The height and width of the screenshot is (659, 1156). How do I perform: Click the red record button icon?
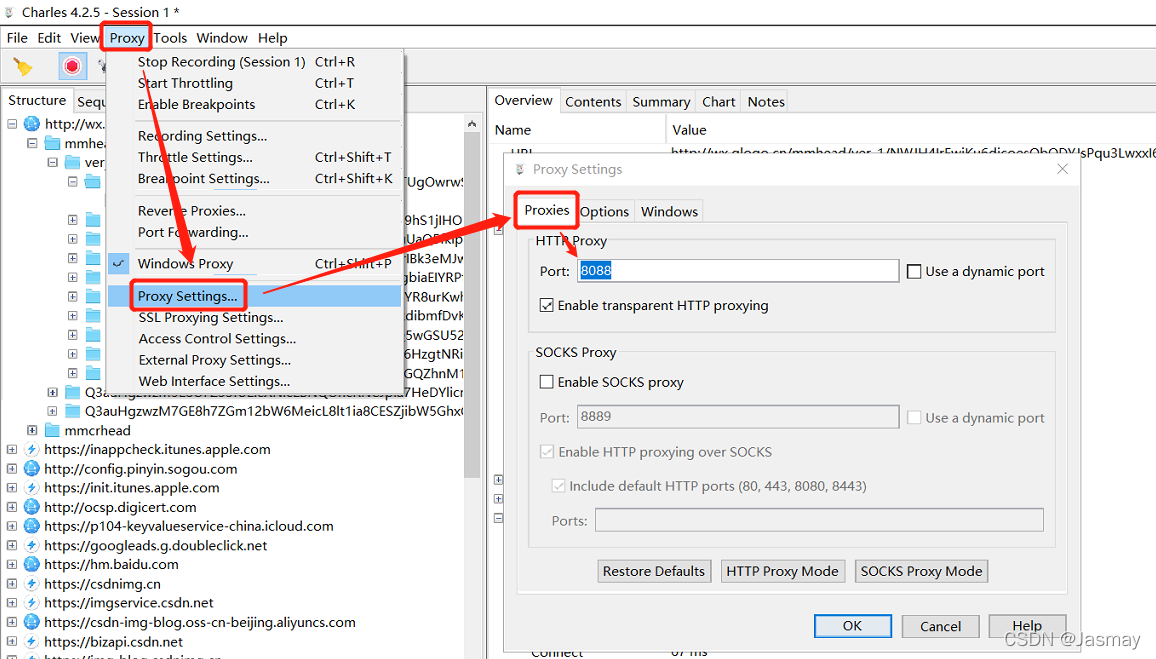(x=72, y=66)
